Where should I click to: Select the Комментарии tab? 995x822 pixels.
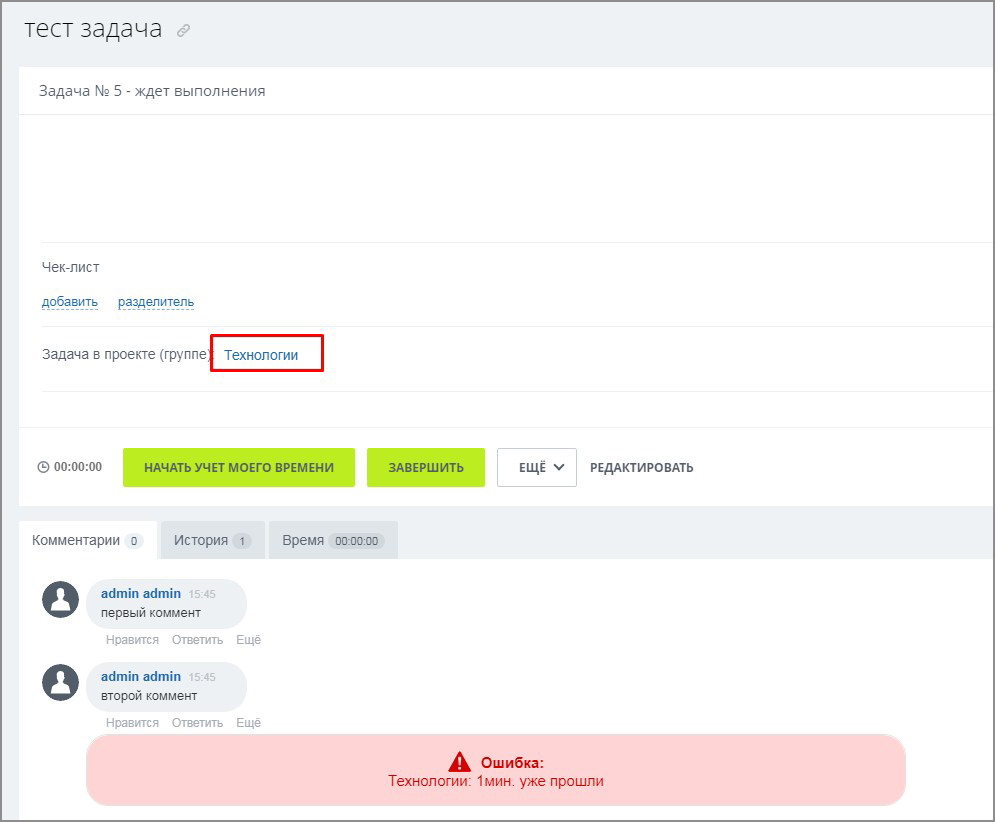[x=88, y=540]
